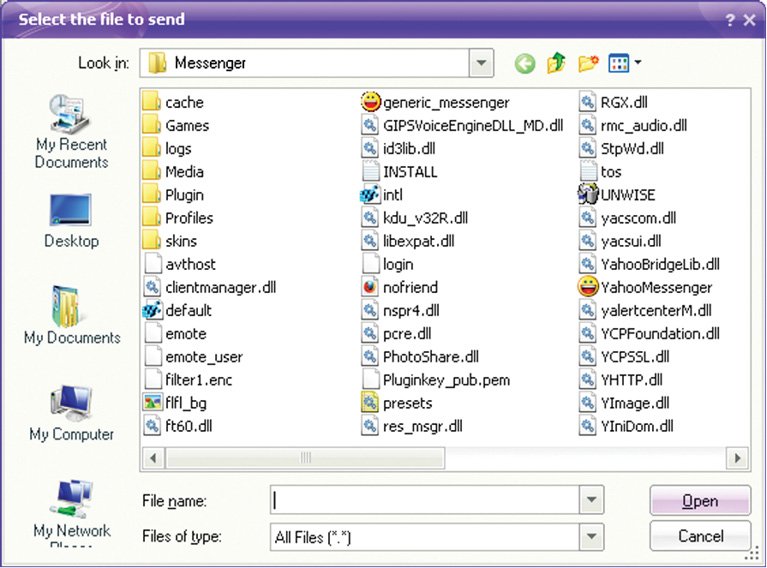Expand the Look in dropdown
The height and width of the screenshot is (568, 767).
481,63
